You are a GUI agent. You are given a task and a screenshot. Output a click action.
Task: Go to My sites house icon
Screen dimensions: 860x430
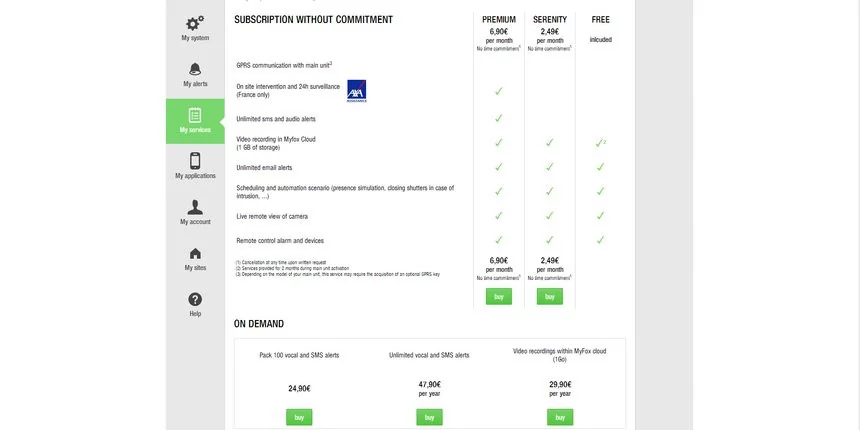click(195, 253)
